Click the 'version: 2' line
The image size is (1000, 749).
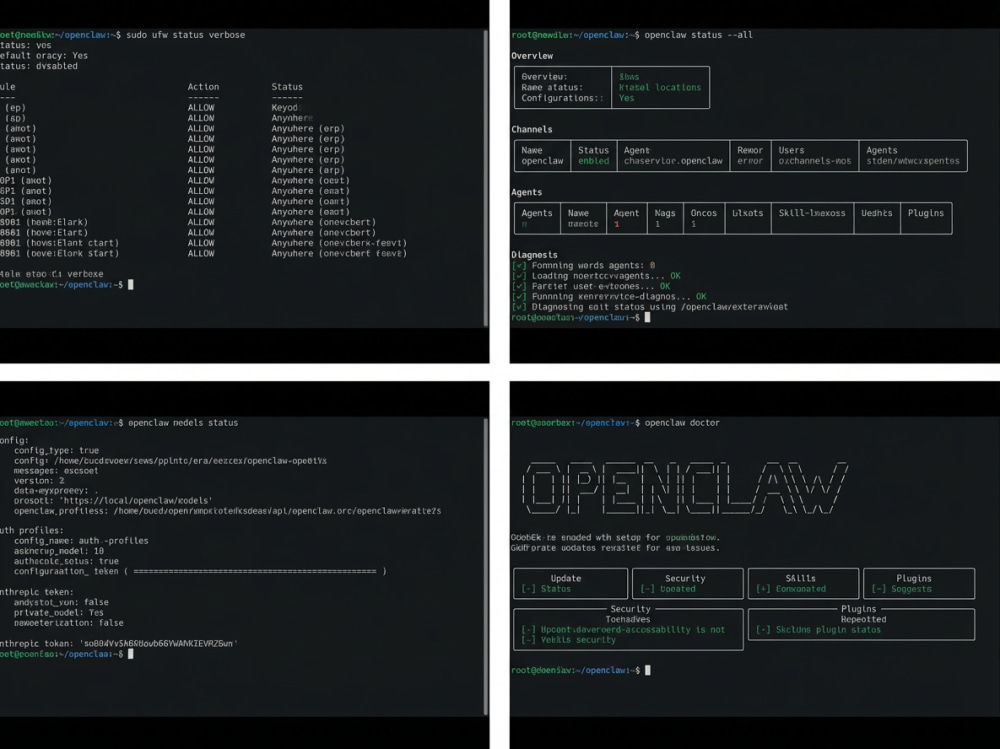pos(39,480)
